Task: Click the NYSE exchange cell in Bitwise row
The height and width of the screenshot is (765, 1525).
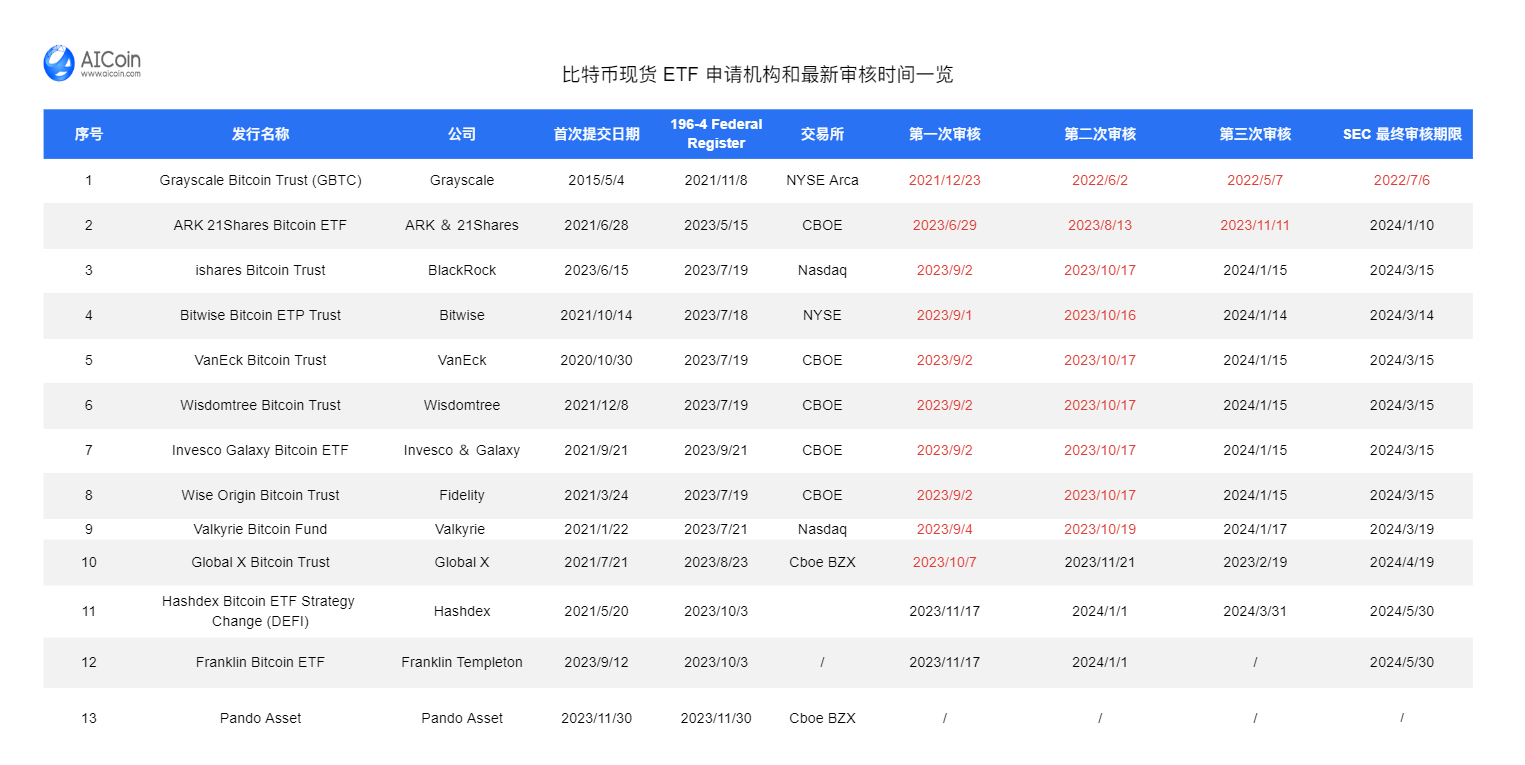Action: click(x=822, y=315)
